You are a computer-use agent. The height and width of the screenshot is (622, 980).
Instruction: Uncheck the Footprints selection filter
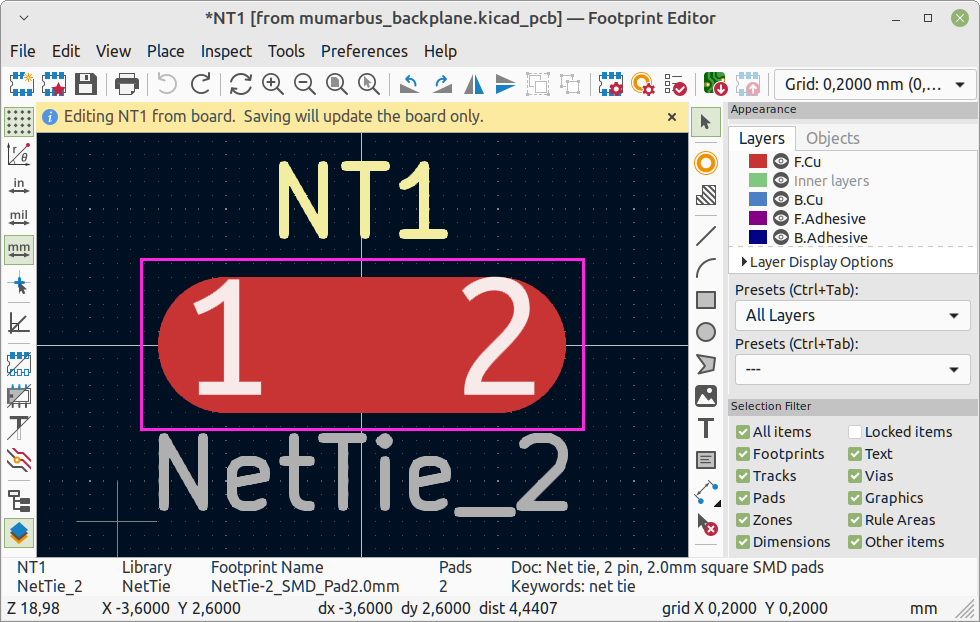(x=743, y=454)
